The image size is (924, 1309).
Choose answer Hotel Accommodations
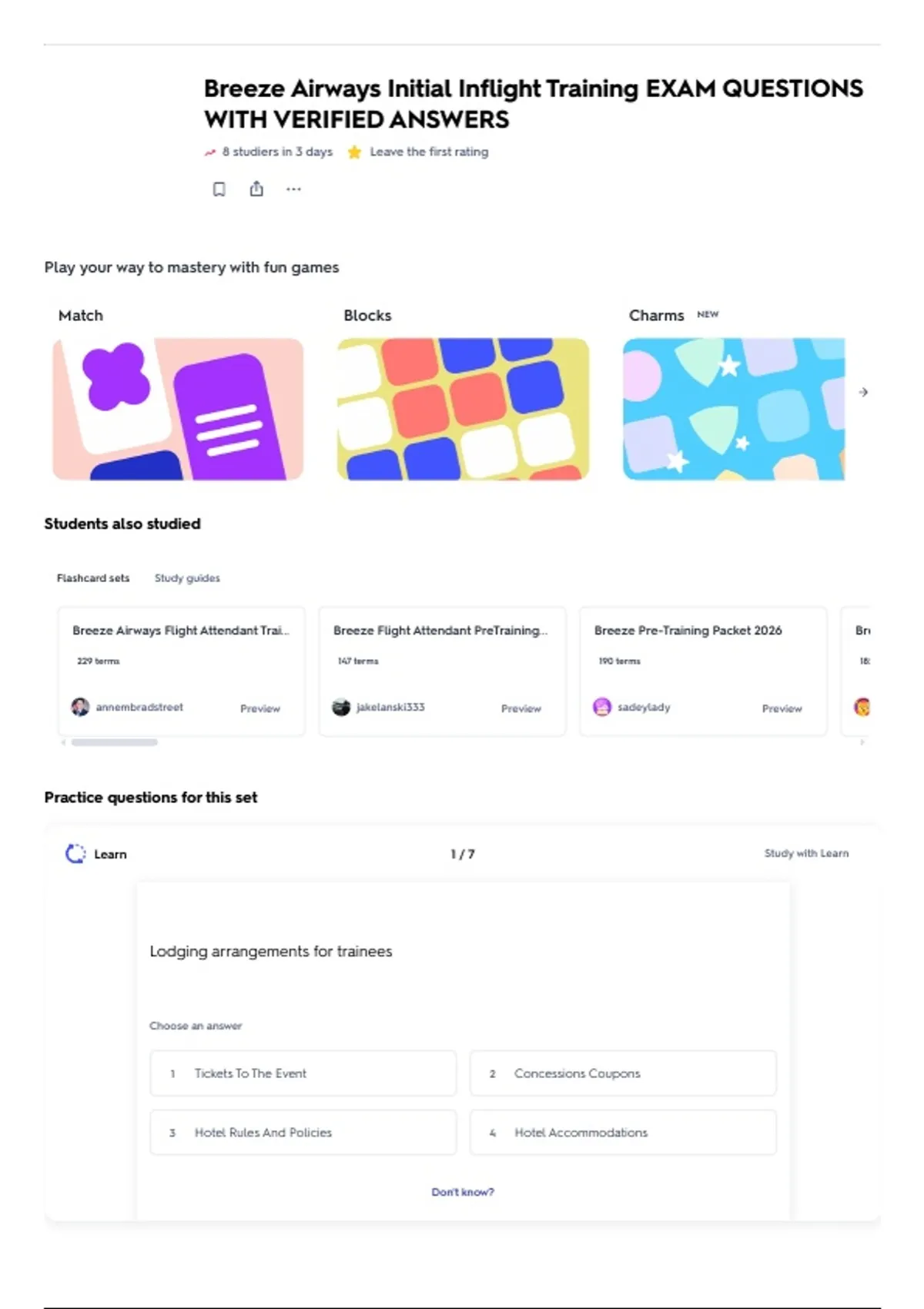pos(623,1132)
